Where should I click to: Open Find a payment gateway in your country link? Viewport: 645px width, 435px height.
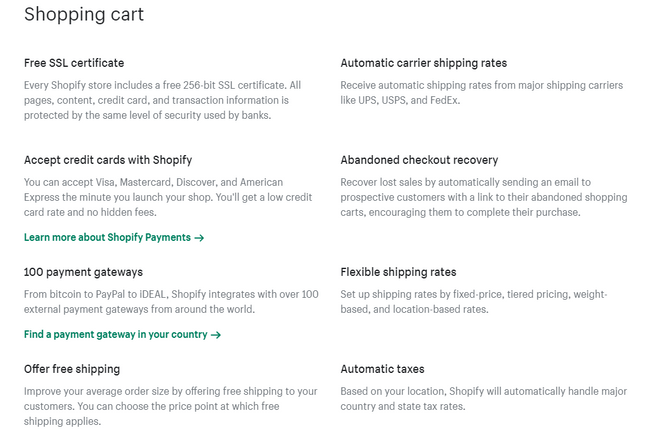coord(115,335)
